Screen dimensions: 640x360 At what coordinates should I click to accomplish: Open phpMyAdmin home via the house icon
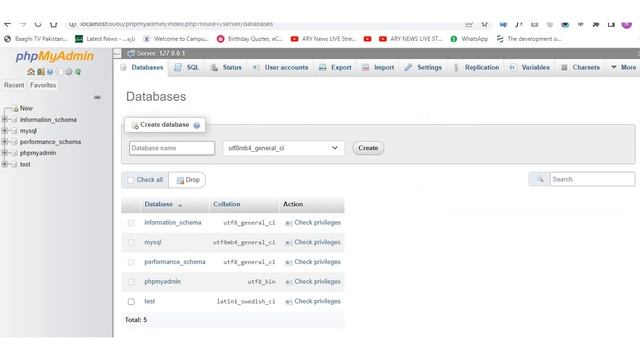click(31, 72)
